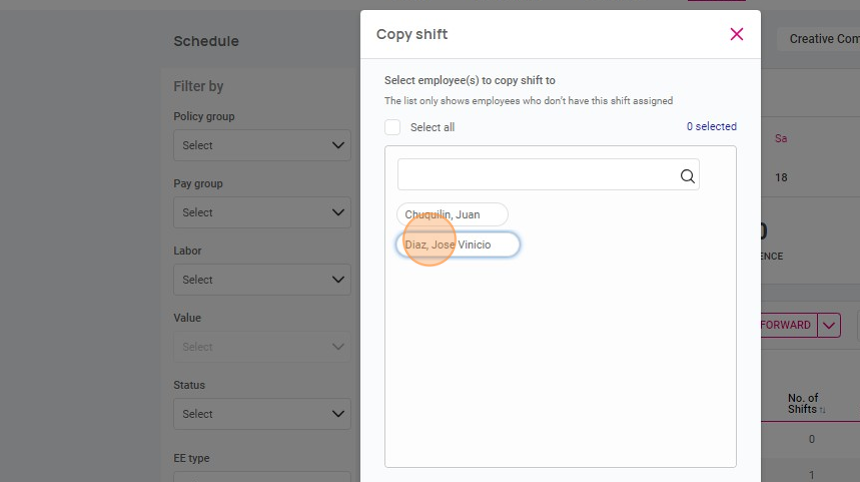Click the Creative Com button
Image resolution: width=860 pixels, height=482 pixels.
coord(820,39)
